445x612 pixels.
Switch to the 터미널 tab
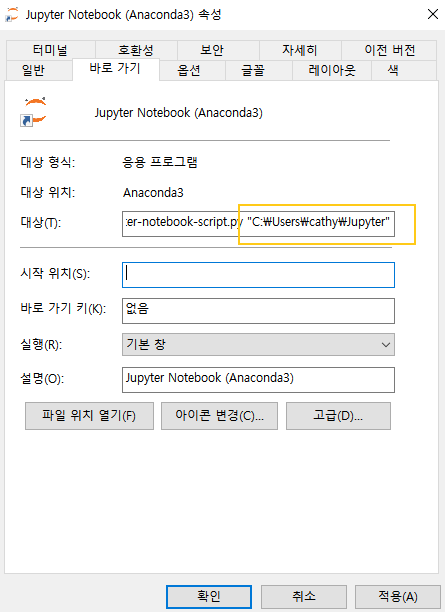click(x=51, y=50)
